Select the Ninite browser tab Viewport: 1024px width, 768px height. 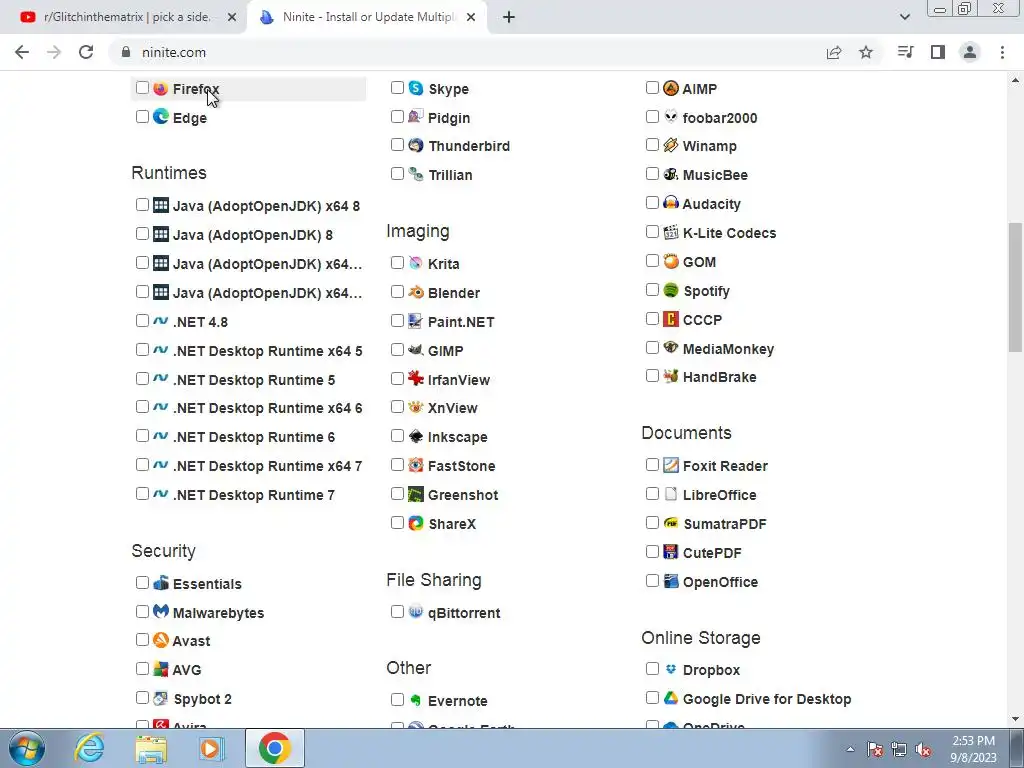pyautogui.click(x=366, y=17)
